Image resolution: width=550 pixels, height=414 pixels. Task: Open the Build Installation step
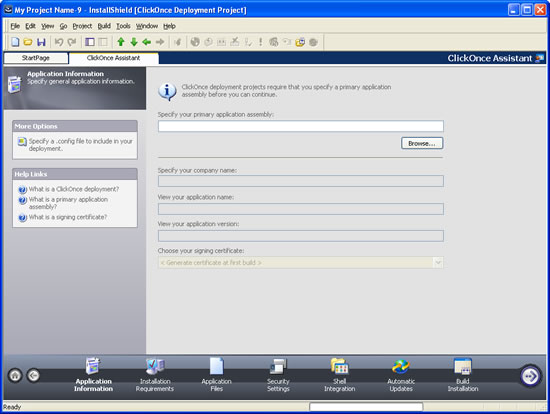tap(463, 374)
